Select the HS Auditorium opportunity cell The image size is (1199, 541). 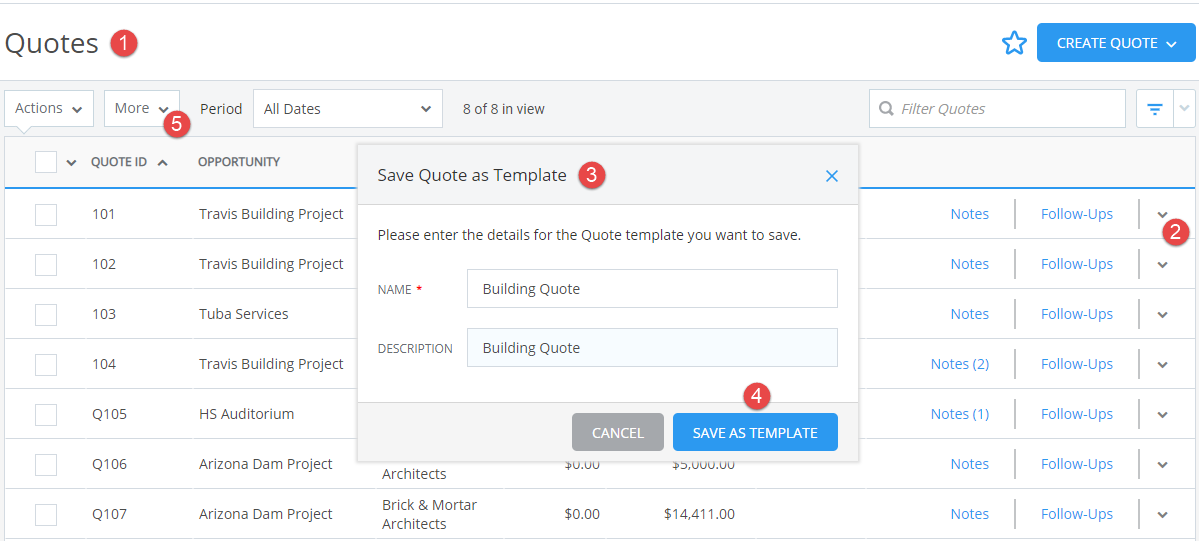[x=246, y=414]
